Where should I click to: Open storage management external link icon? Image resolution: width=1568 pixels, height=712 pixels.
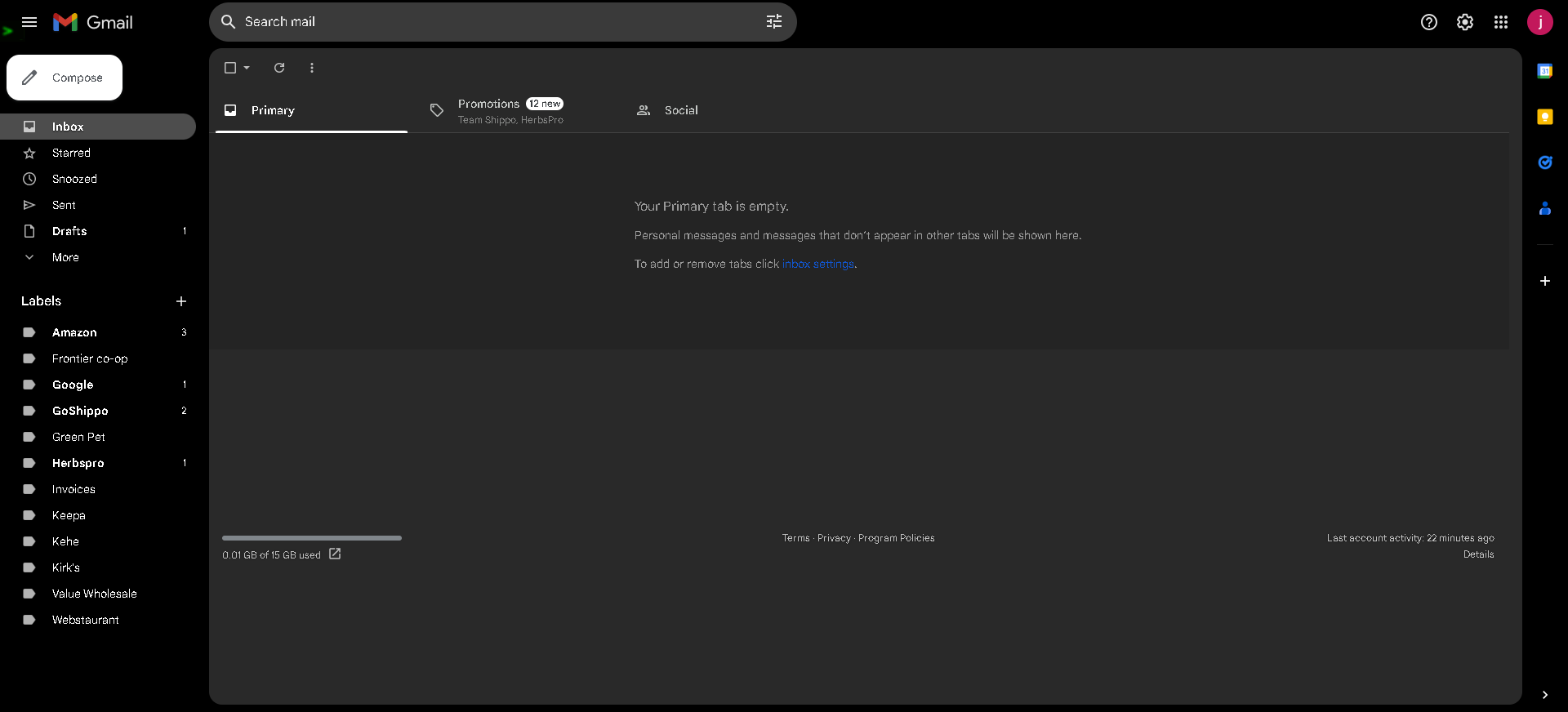pos(335,554)
